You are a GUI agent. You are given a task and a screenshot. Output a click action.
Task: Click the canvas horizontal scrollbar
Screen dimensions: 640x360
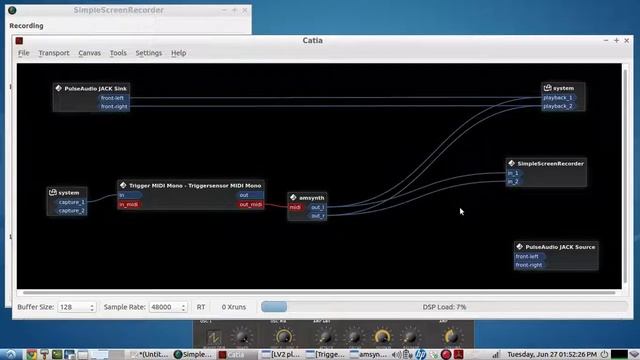pos(319,292)
